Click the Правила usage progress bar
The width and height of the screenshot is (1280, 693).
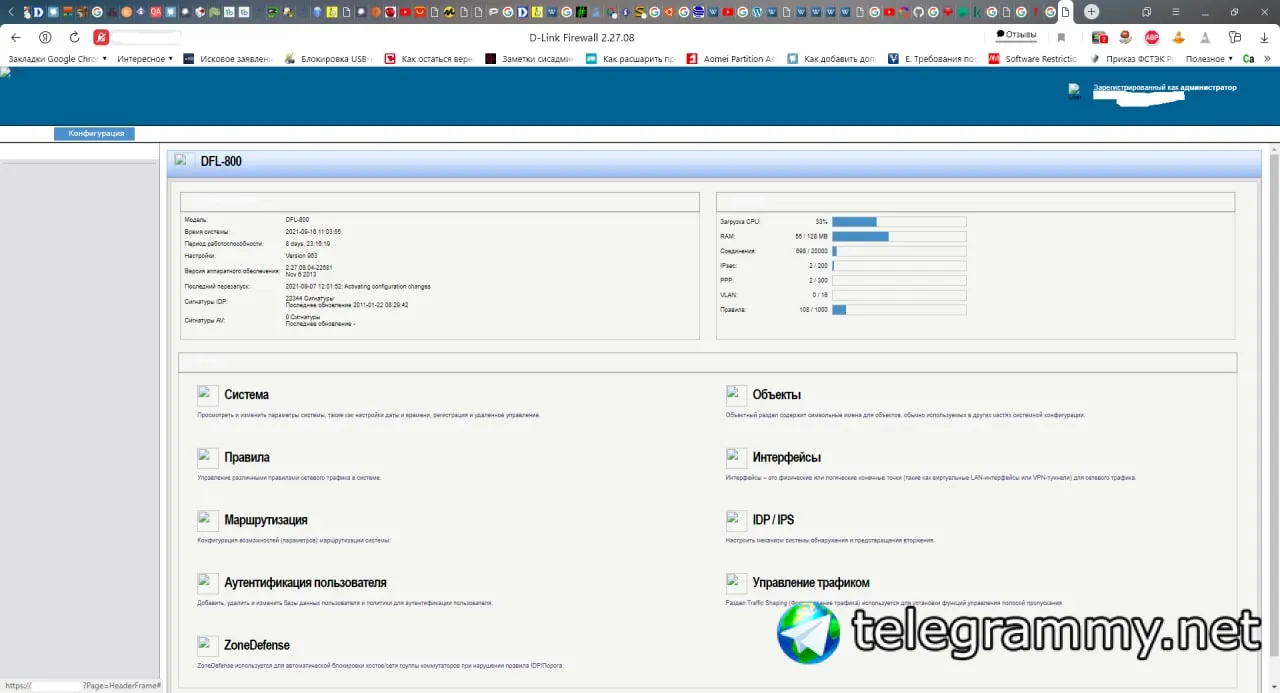pyautogui.click(x=899, y=310)
